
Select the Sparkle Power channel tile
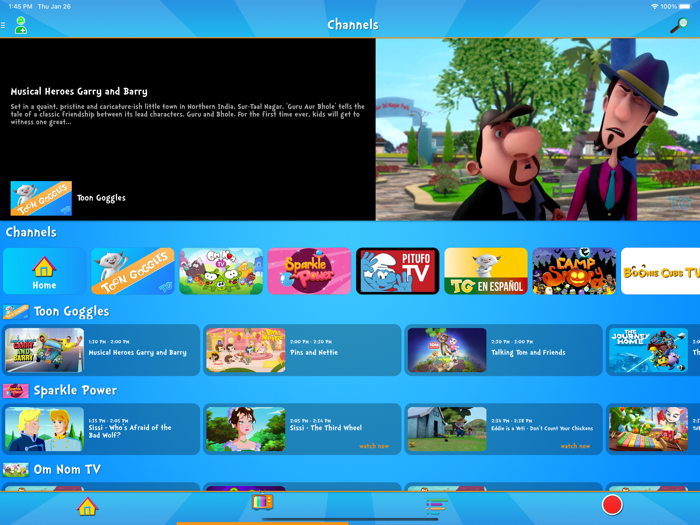(309, 271)
